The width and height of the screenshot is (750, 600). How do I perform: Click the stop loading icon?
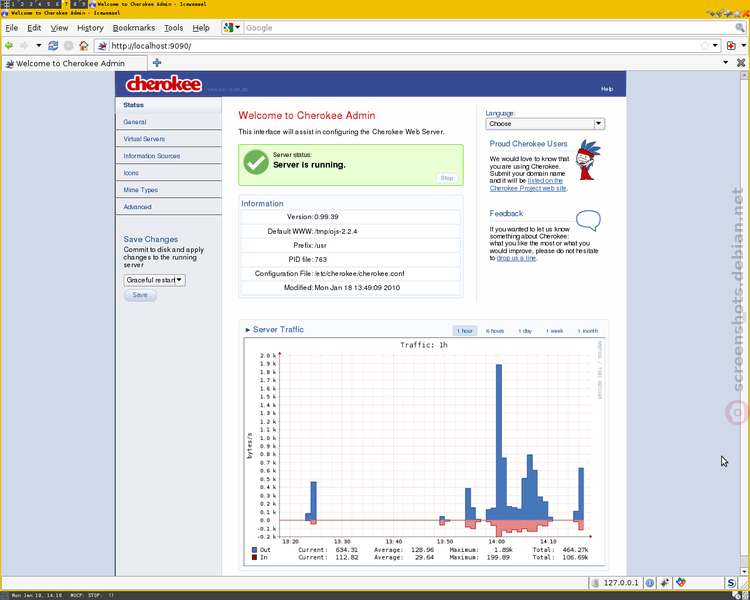coord(68,45)
